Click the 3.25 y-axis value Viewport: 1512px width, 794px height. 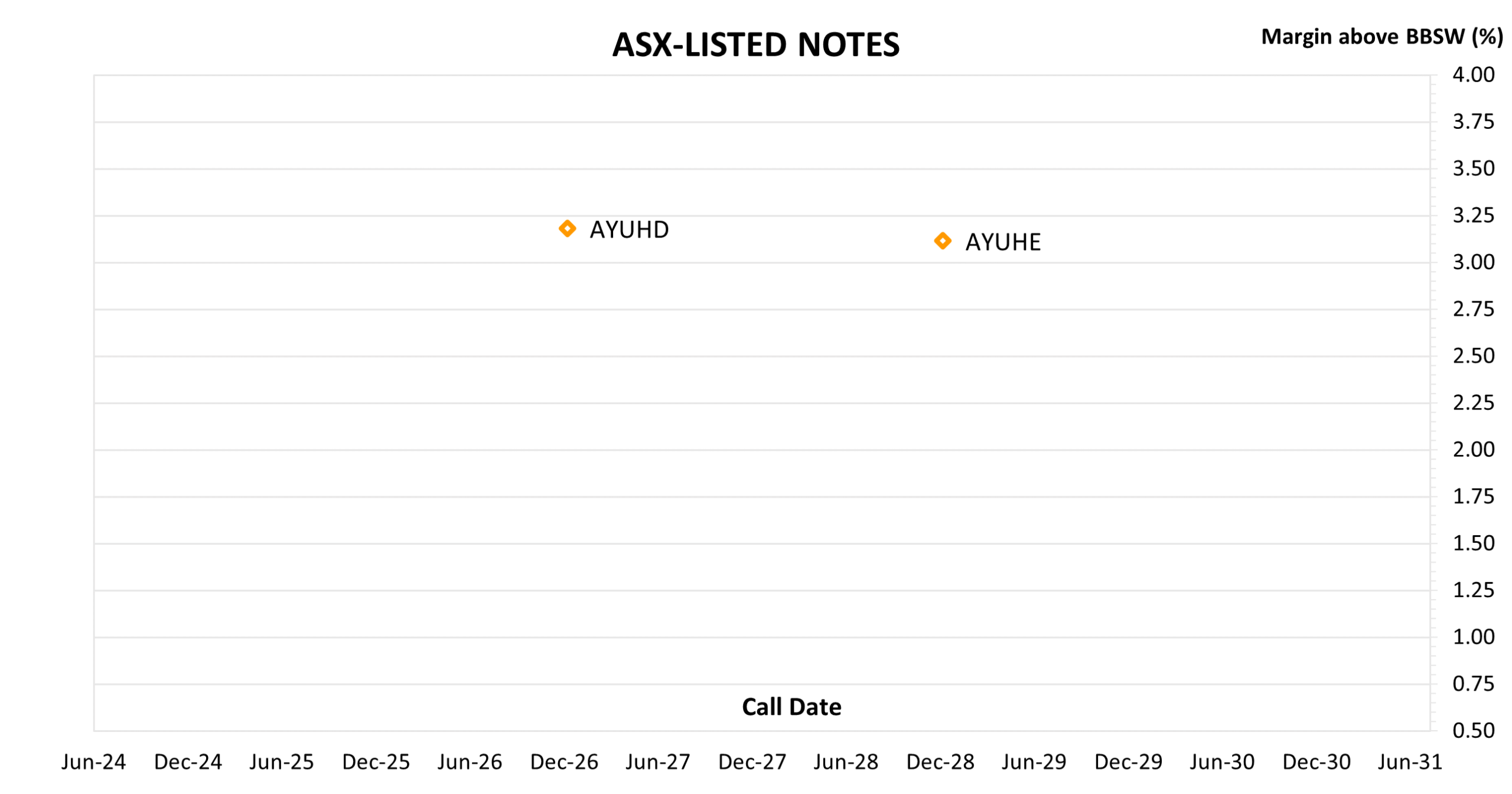1474,216
